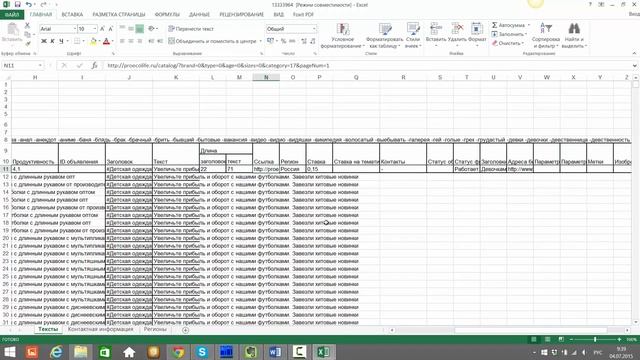Switch to the ДАННЫЕ ribbon tab
640x360 pixels.
click(199, 15)
